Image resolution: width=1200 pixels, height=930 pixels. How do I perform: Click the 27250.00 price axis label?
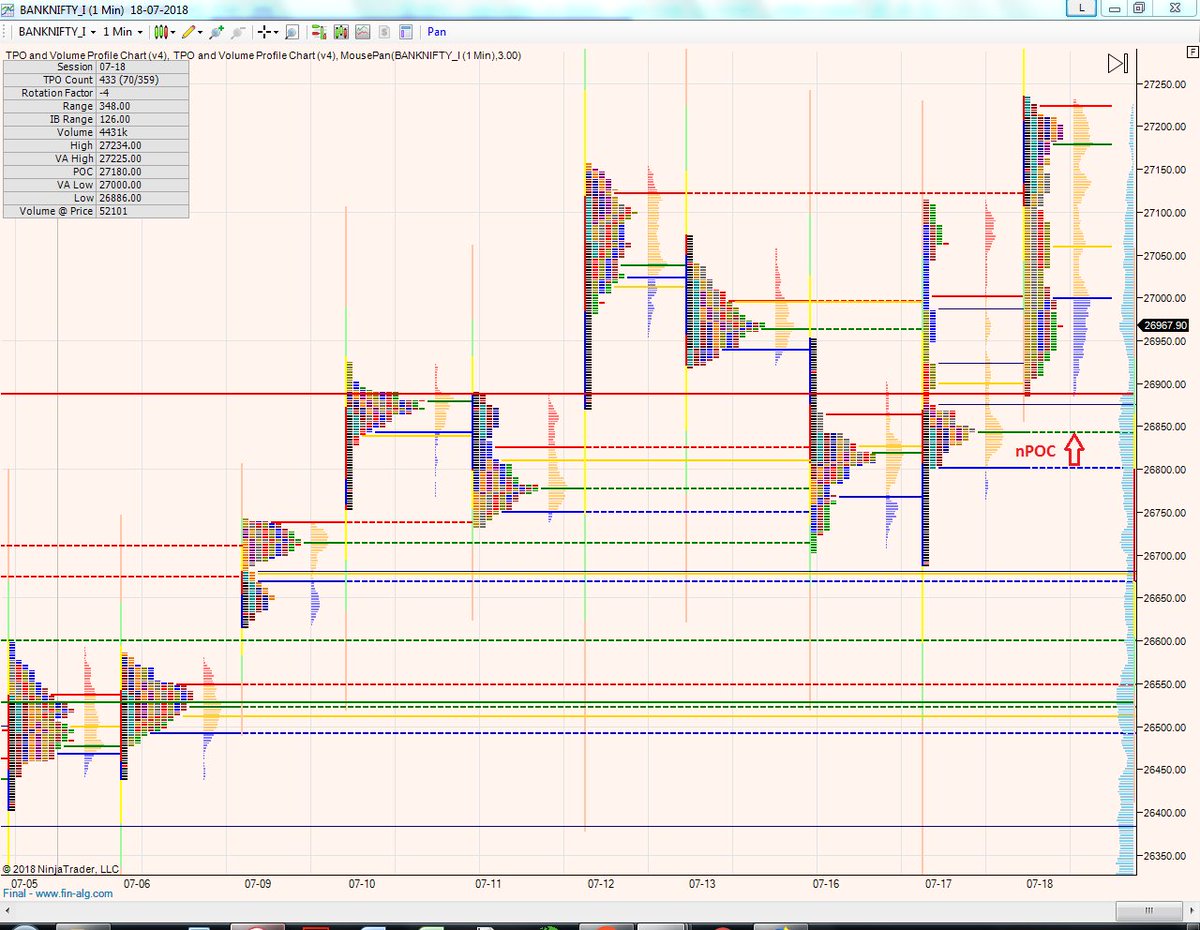(1166, 84)
